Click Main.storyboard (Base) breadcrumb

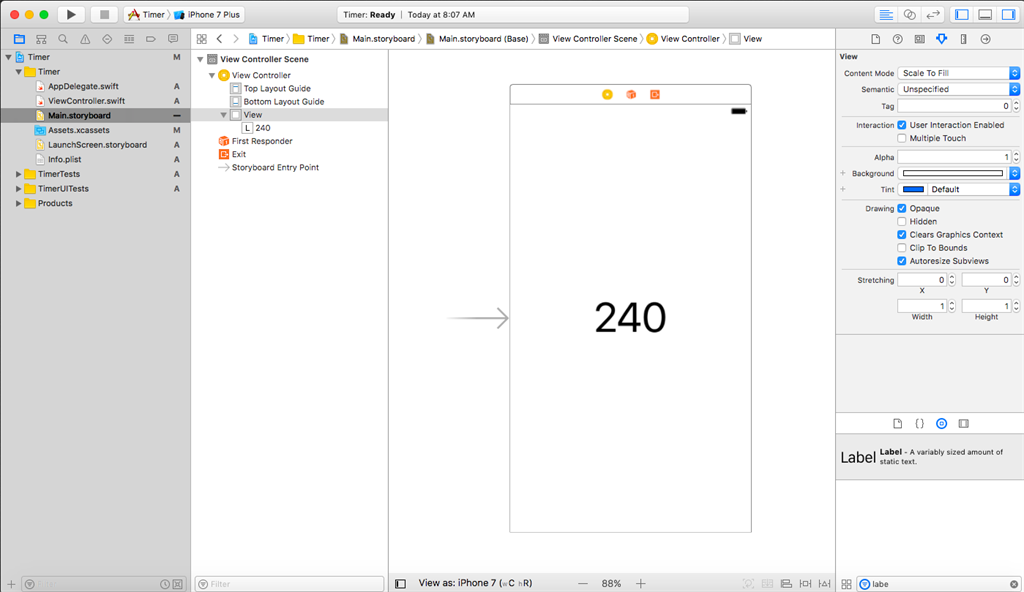477,39
